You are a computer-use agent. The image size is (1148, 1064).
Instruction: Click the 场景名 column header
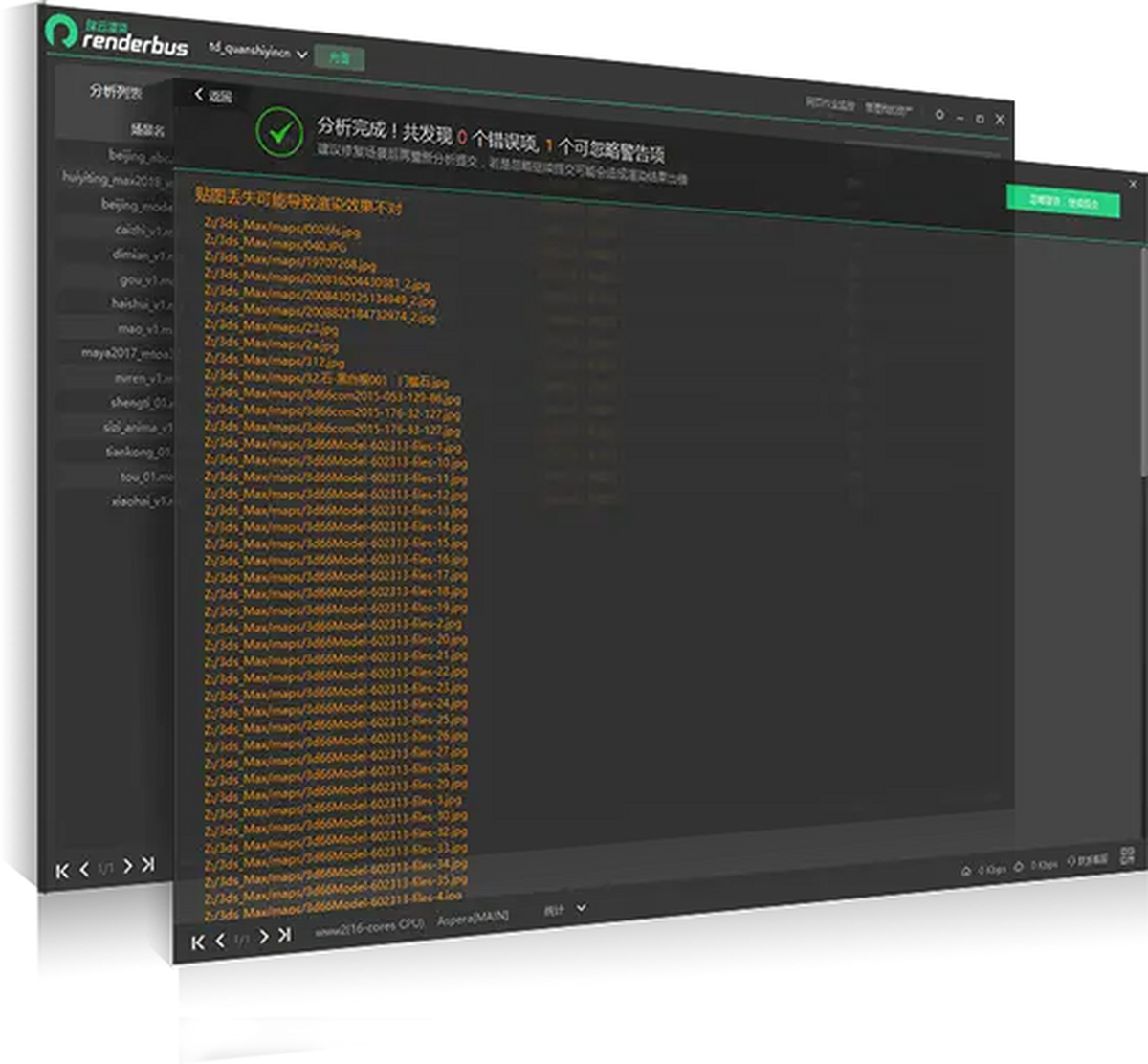[147, 129]
